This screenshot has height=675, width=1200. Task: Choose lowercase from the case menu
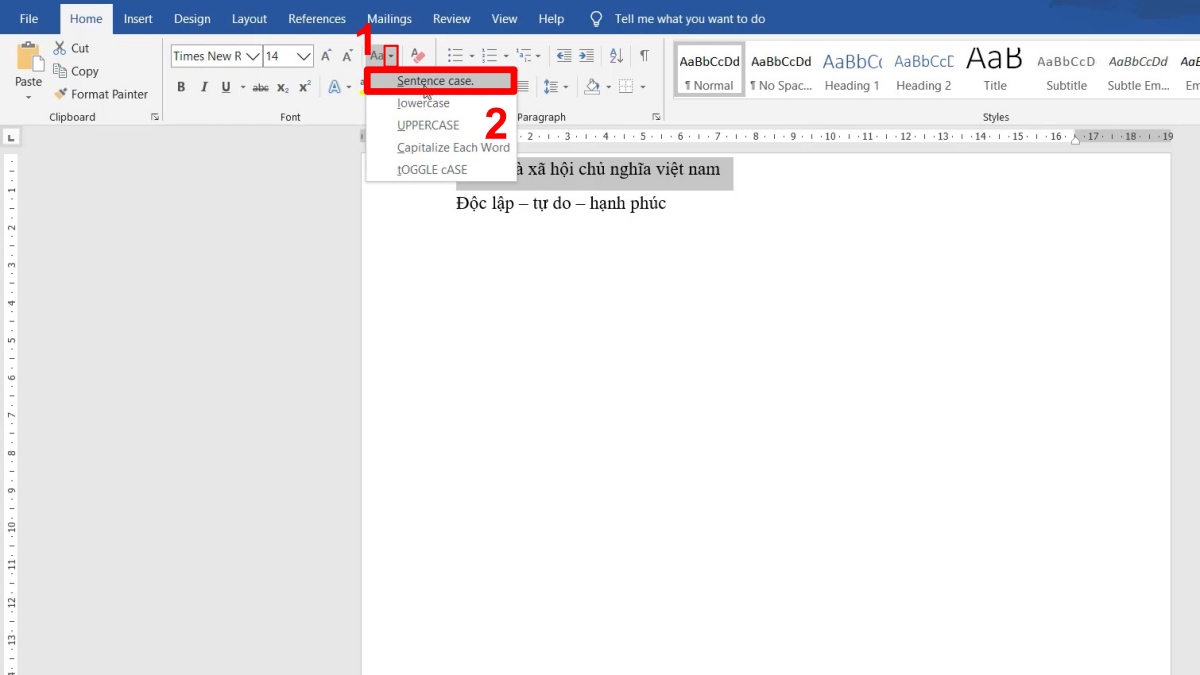tap(441, 103)
